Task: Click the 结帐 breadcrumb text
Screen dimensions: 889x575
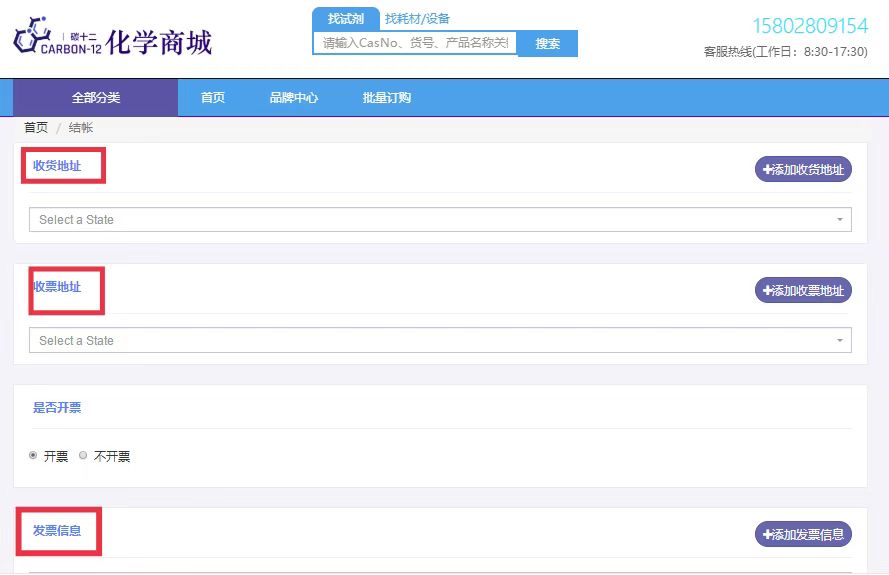Action: coord(81,128)
